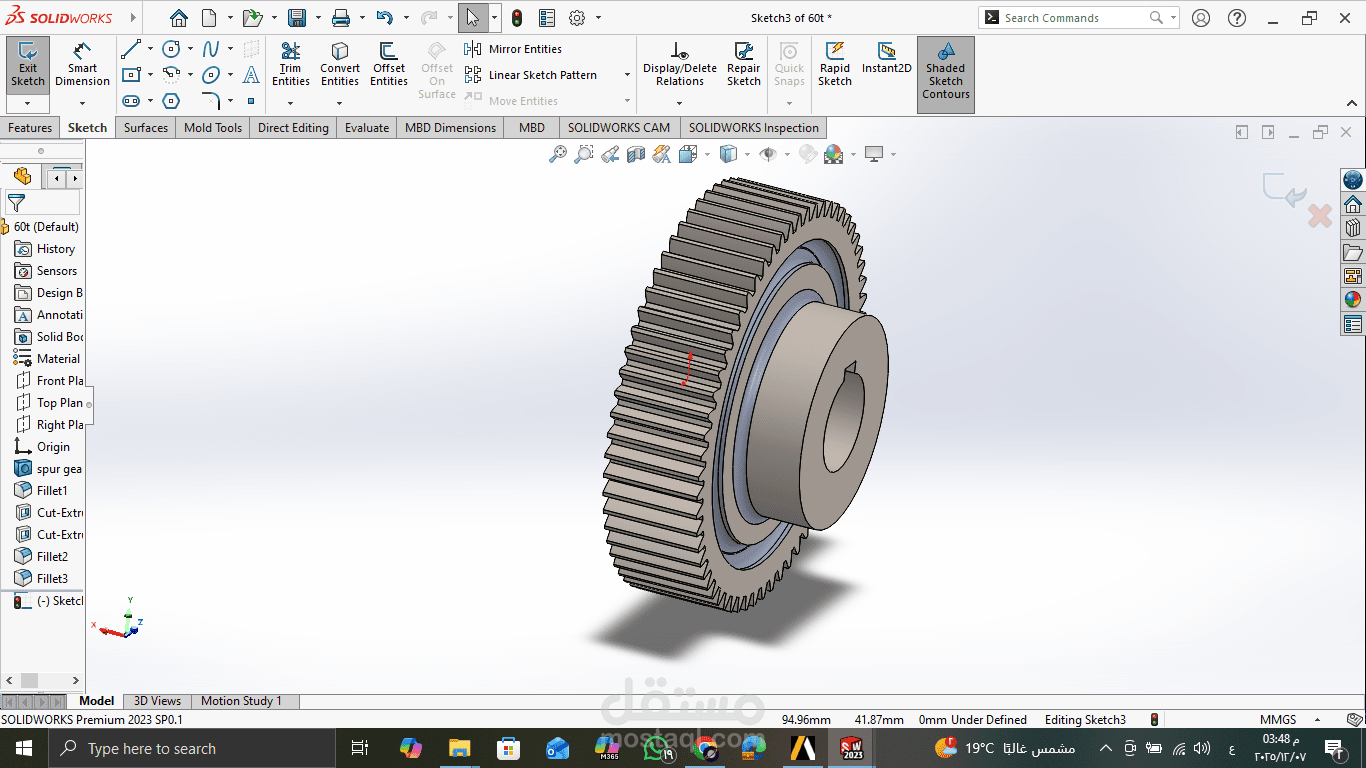Select the Offset Entities tool
This screenshot has width=1366, height=768.
point(389,64)
